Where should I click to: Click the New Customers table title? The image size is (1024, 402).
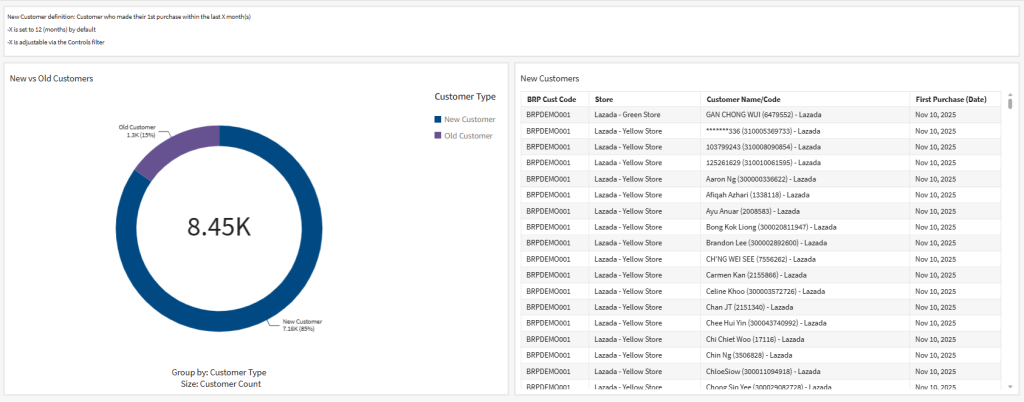click(x=550, y=78)
